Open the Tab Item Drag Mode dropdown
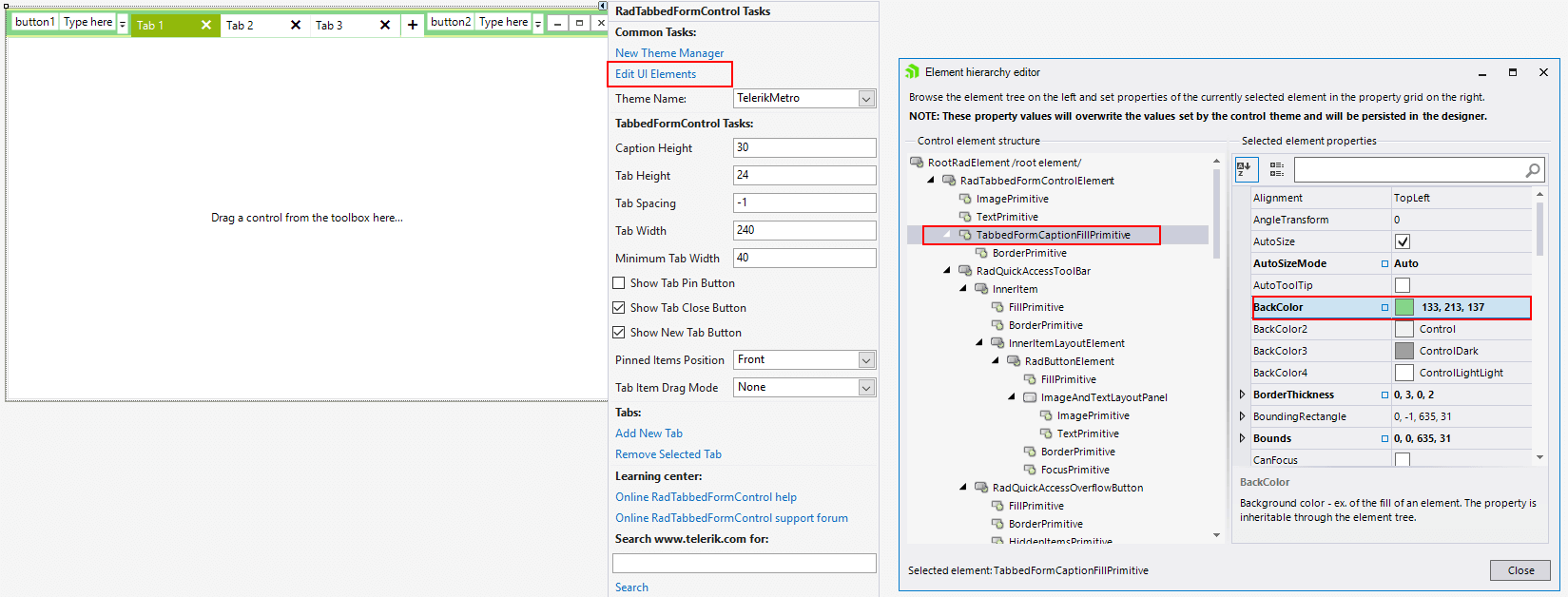1568x597 pixels. point(866,388)
